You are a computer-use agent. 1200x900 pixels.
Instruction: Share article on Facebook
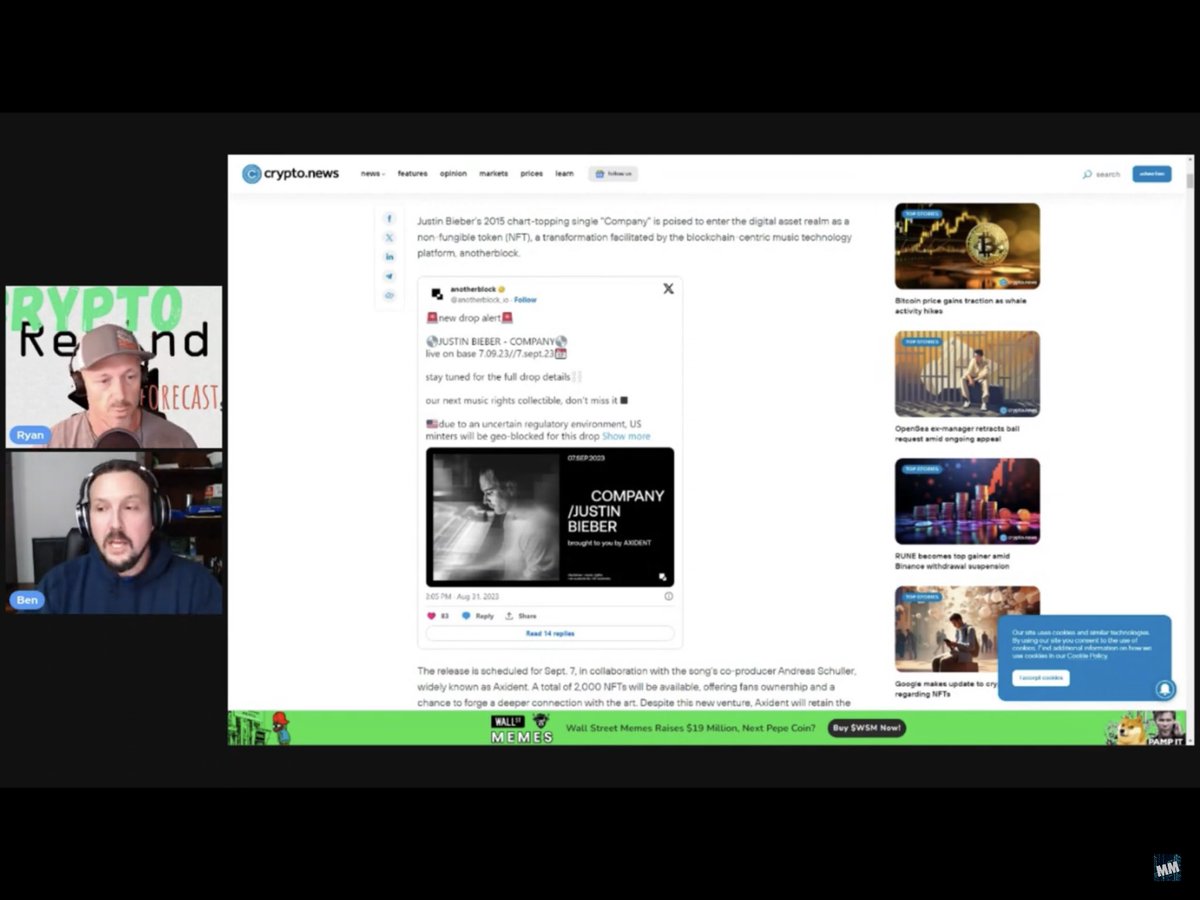coord(389,219)
